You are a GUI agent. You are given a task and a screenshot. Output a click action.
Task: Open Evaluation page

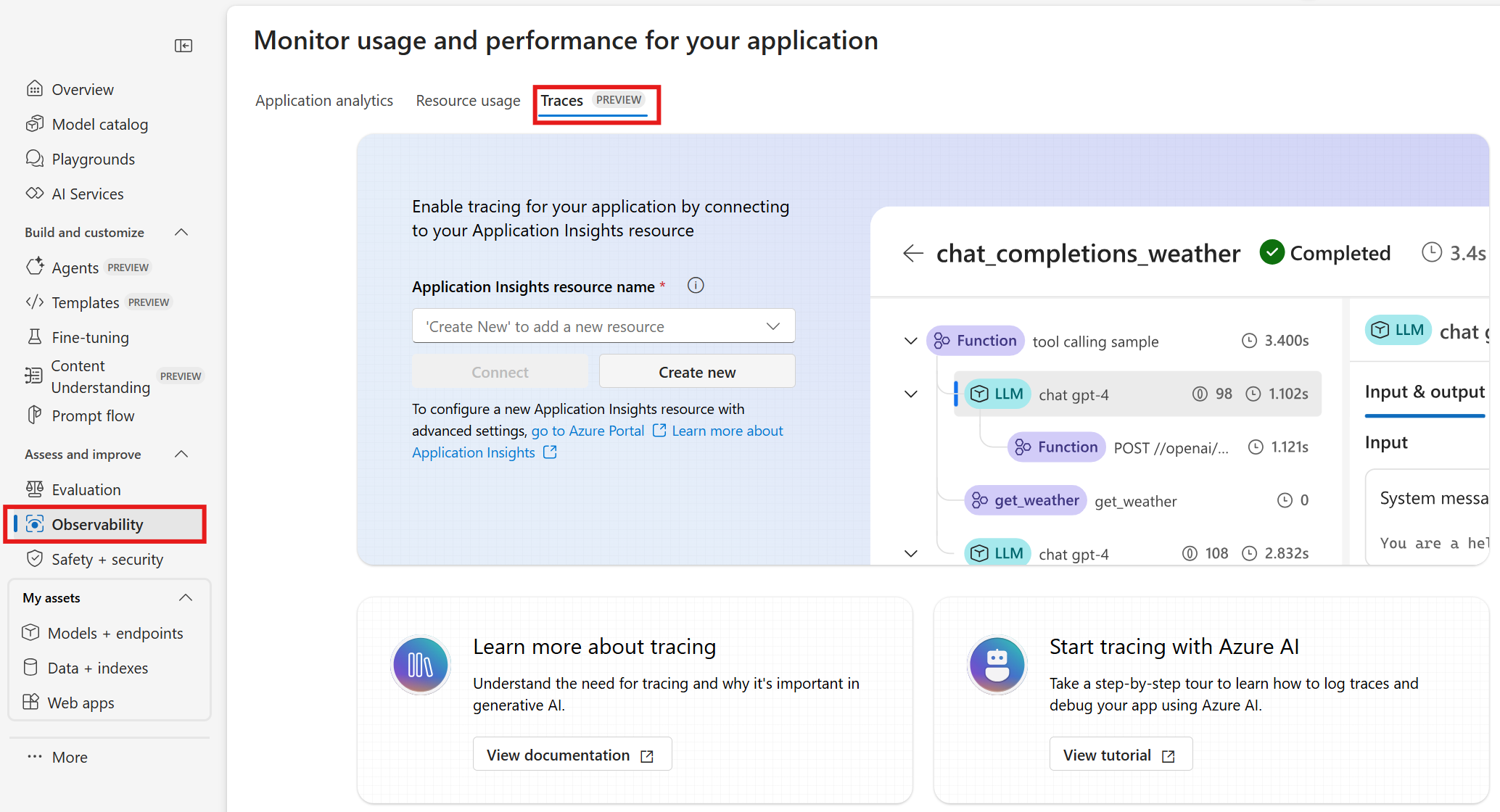(73, 489)
